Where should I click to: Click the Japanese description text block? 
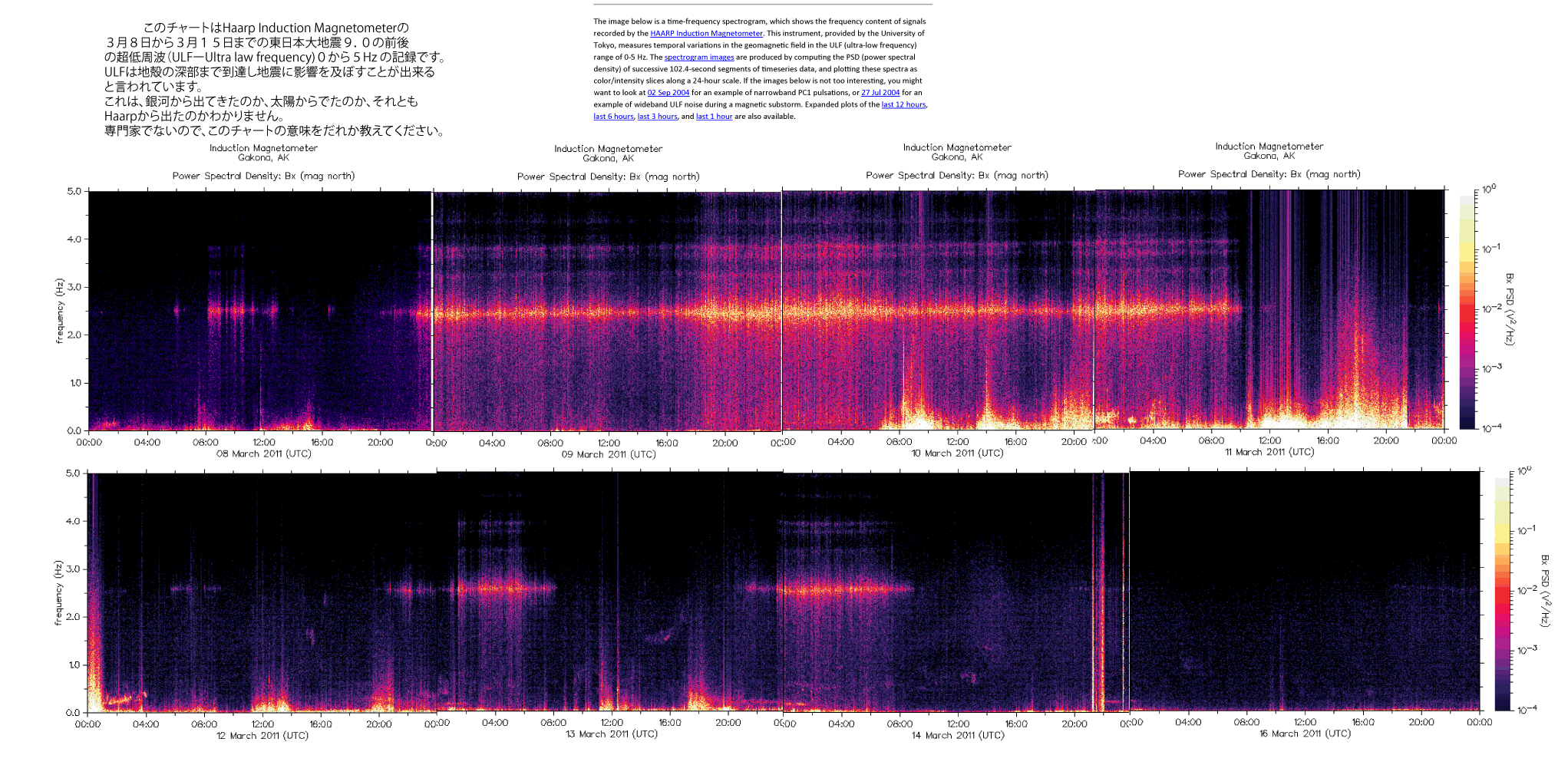[x=275, y=79]
